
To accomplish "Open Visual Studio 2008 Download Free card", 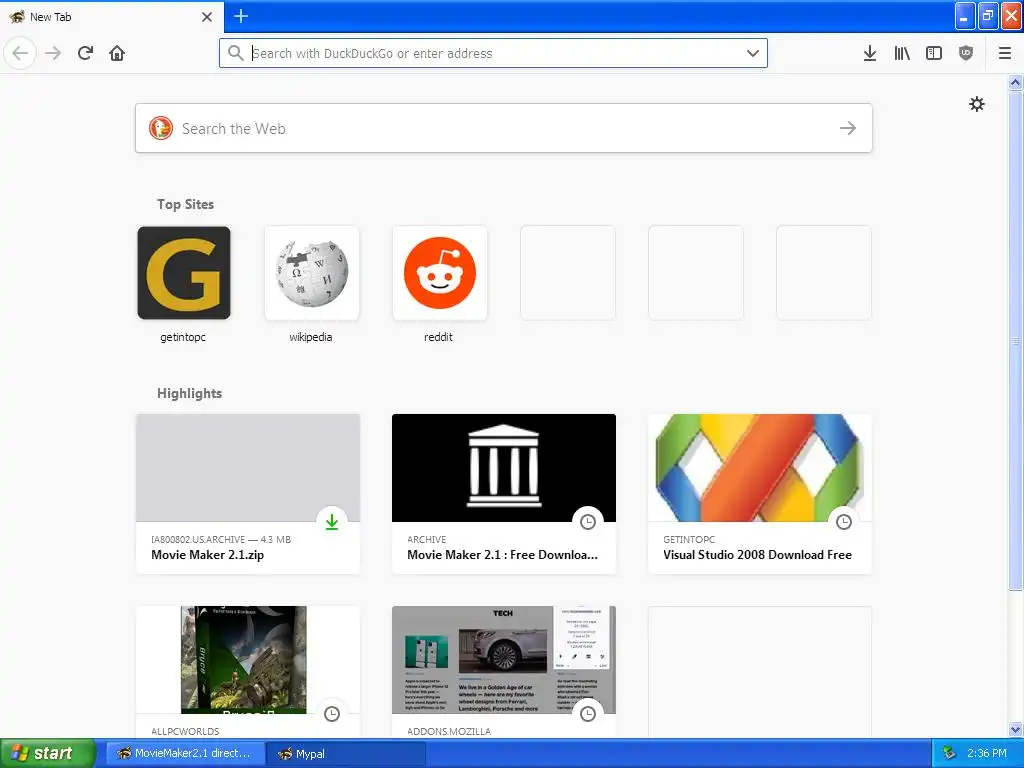I will point(760,494).
